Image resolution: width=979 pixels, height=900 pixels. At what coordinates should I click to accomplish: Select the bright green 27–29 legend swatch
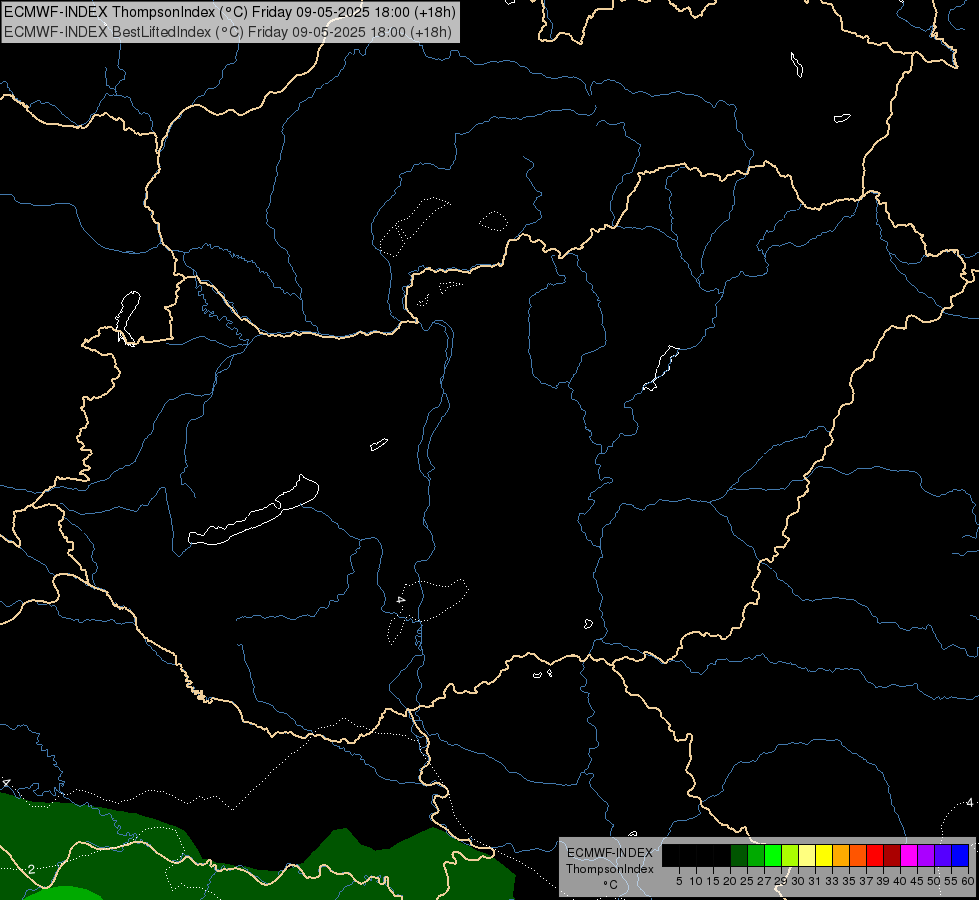tap(773, 855)
